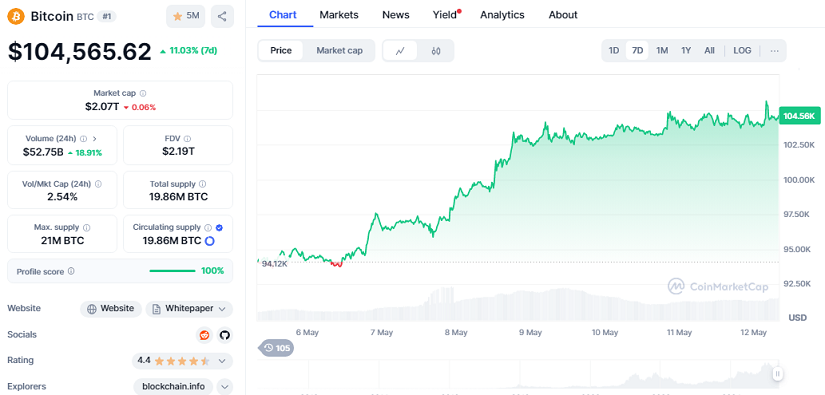Click the 100.00K price axis label
825x395 pixels.
pyautogui.click(x=799, y=180)
